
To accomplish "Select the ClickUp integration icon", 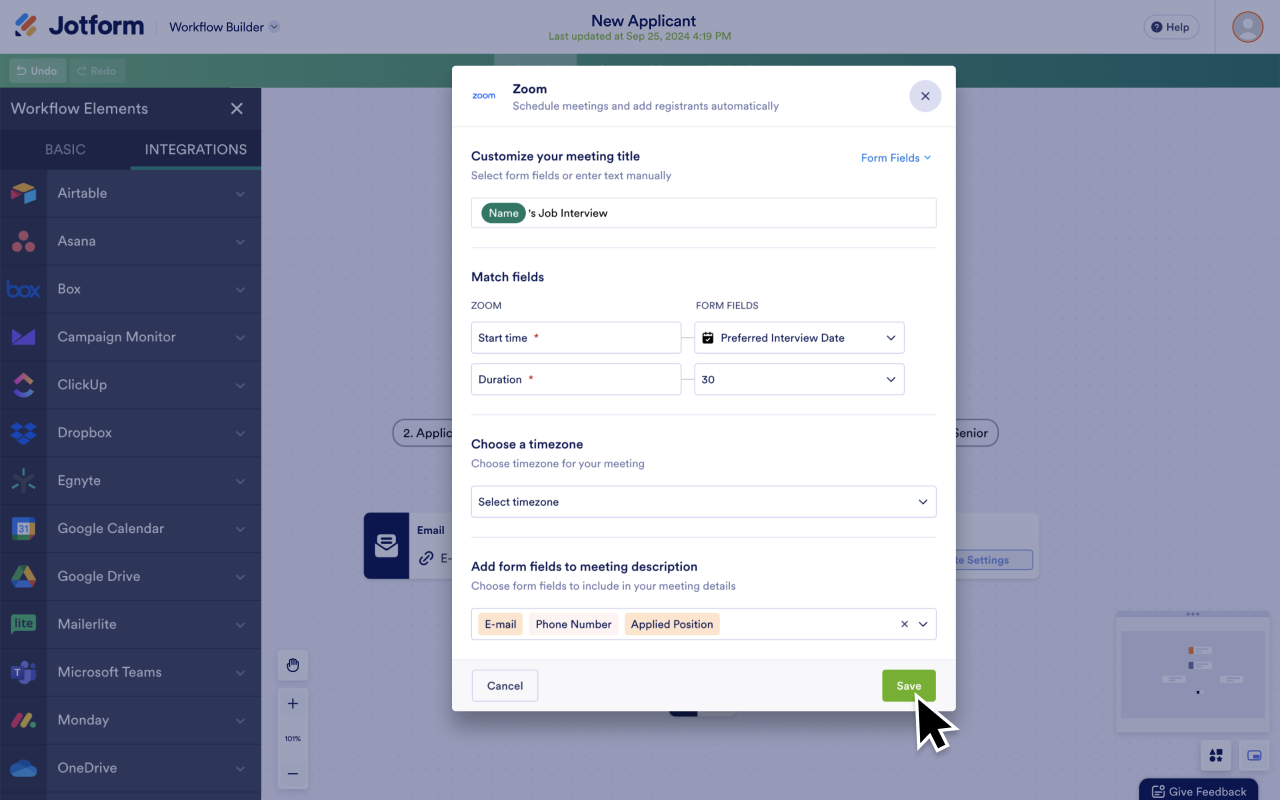I will click(x=23, y=385).
